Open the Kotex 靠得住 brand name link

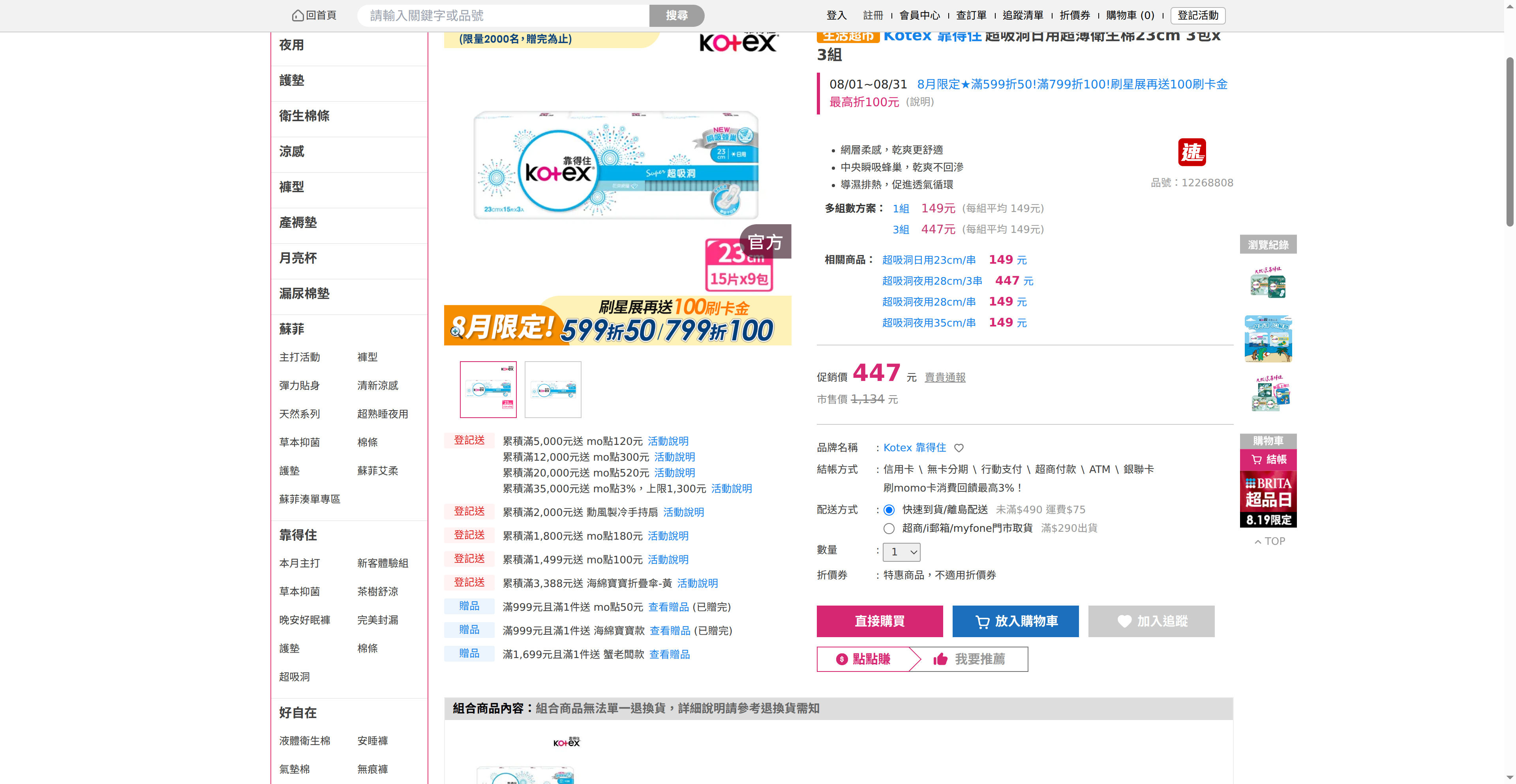pyautogui.click(x=915, y=448)
